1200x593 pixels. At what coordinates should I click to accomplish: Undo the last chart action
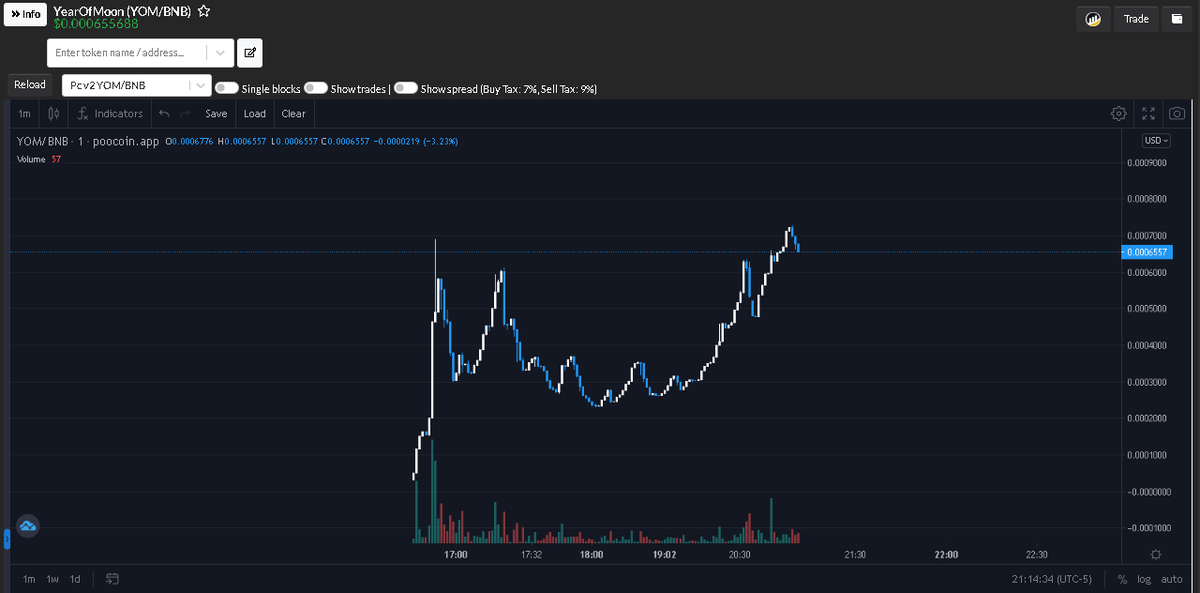pyautogui.click(x=164, y=114)
